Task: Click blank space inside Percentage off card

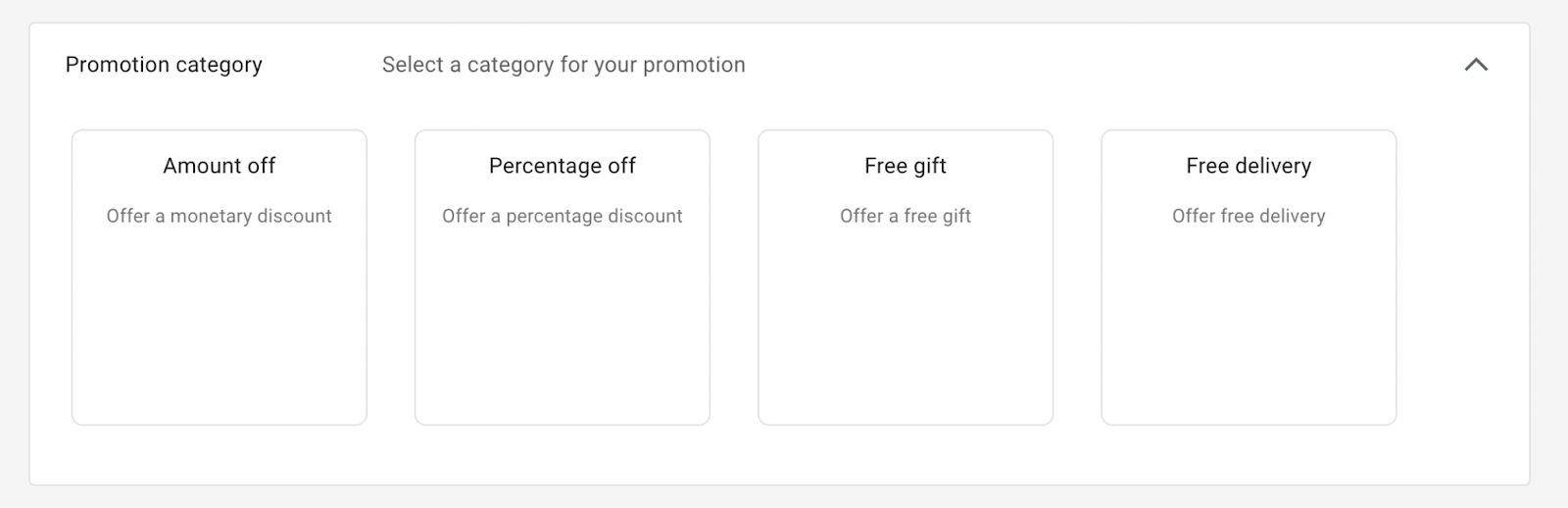Action: point(562,333)
